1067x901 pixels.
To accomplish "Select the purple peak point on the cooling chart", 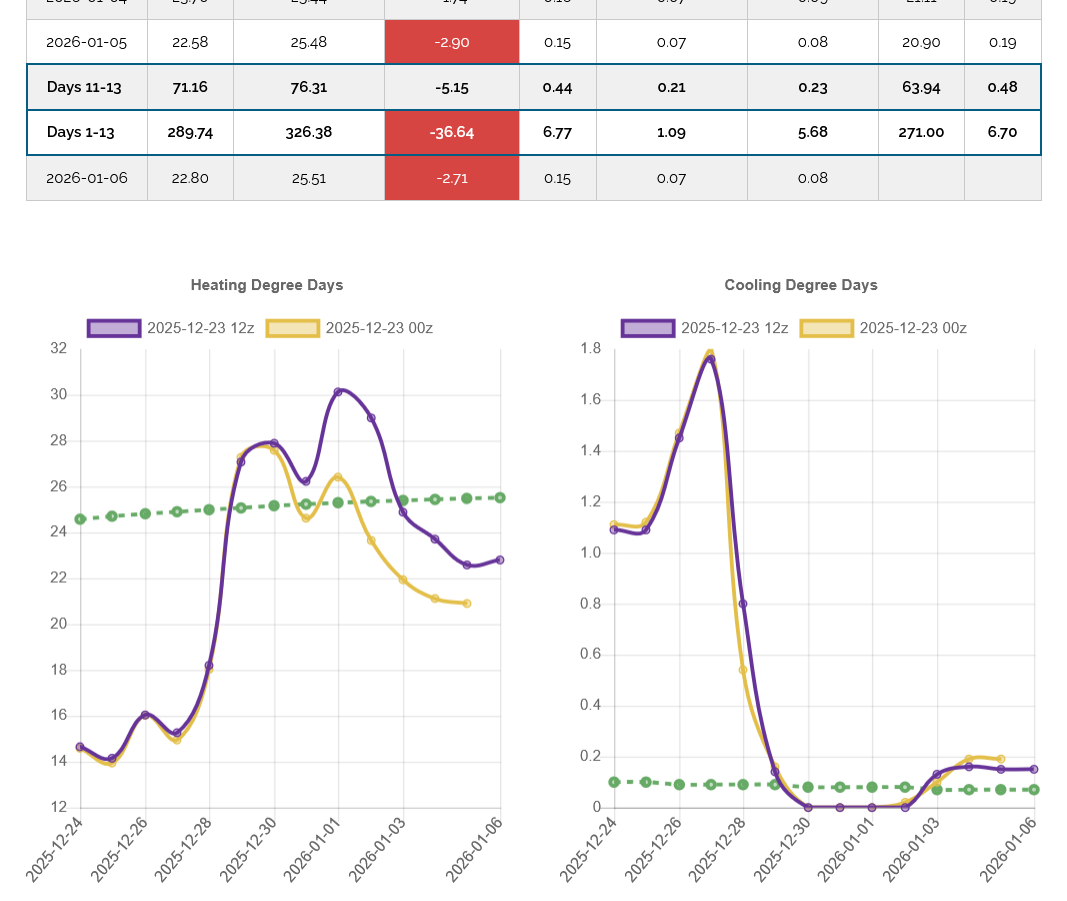I will (710, 359).
